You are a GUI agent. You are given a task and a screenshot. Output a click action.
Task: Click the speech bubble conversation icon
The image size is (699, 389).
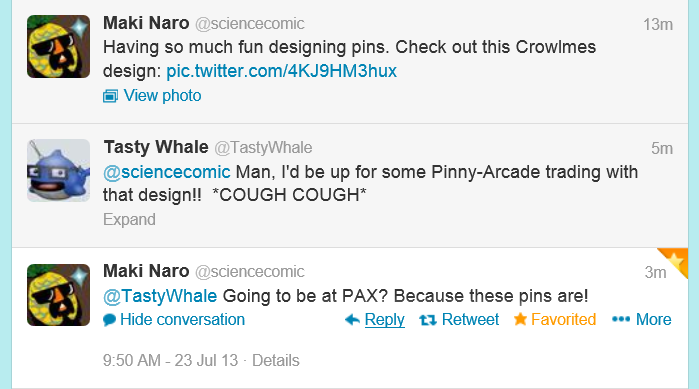click(x=110, y=320)
